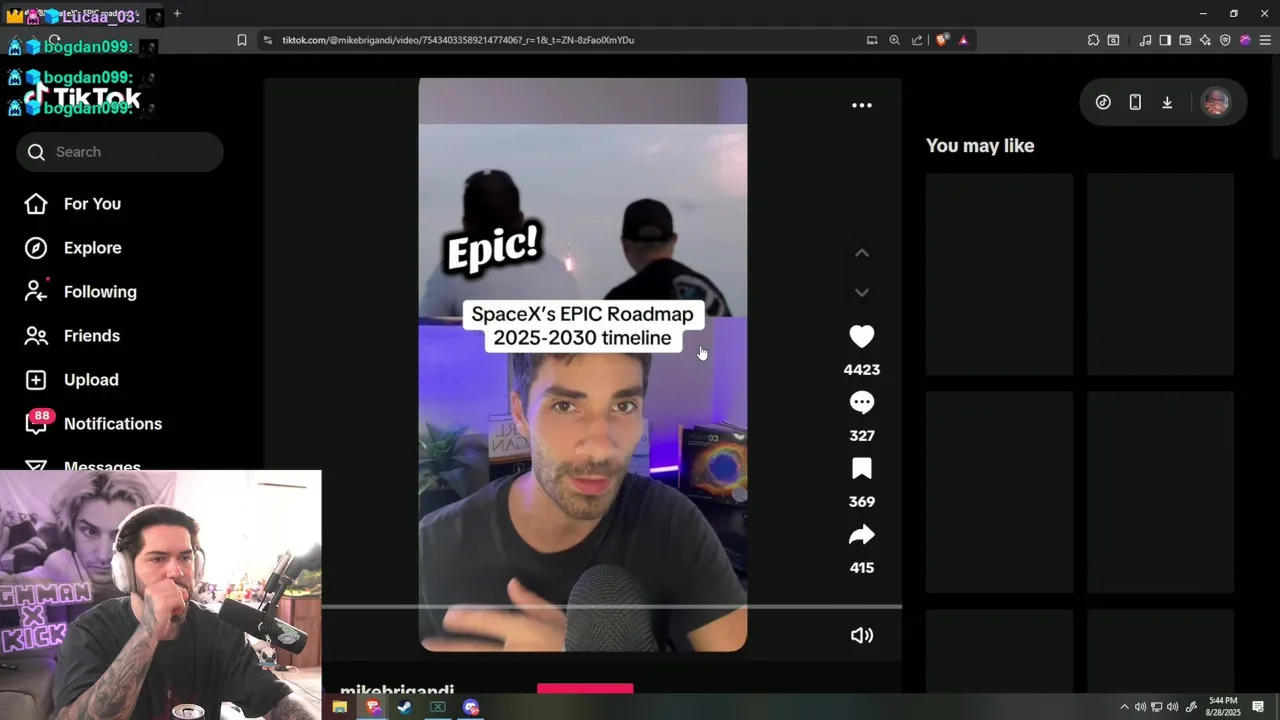Open TikTok coins icon in top pill

pyautogui.click(x=1103, y=102)
